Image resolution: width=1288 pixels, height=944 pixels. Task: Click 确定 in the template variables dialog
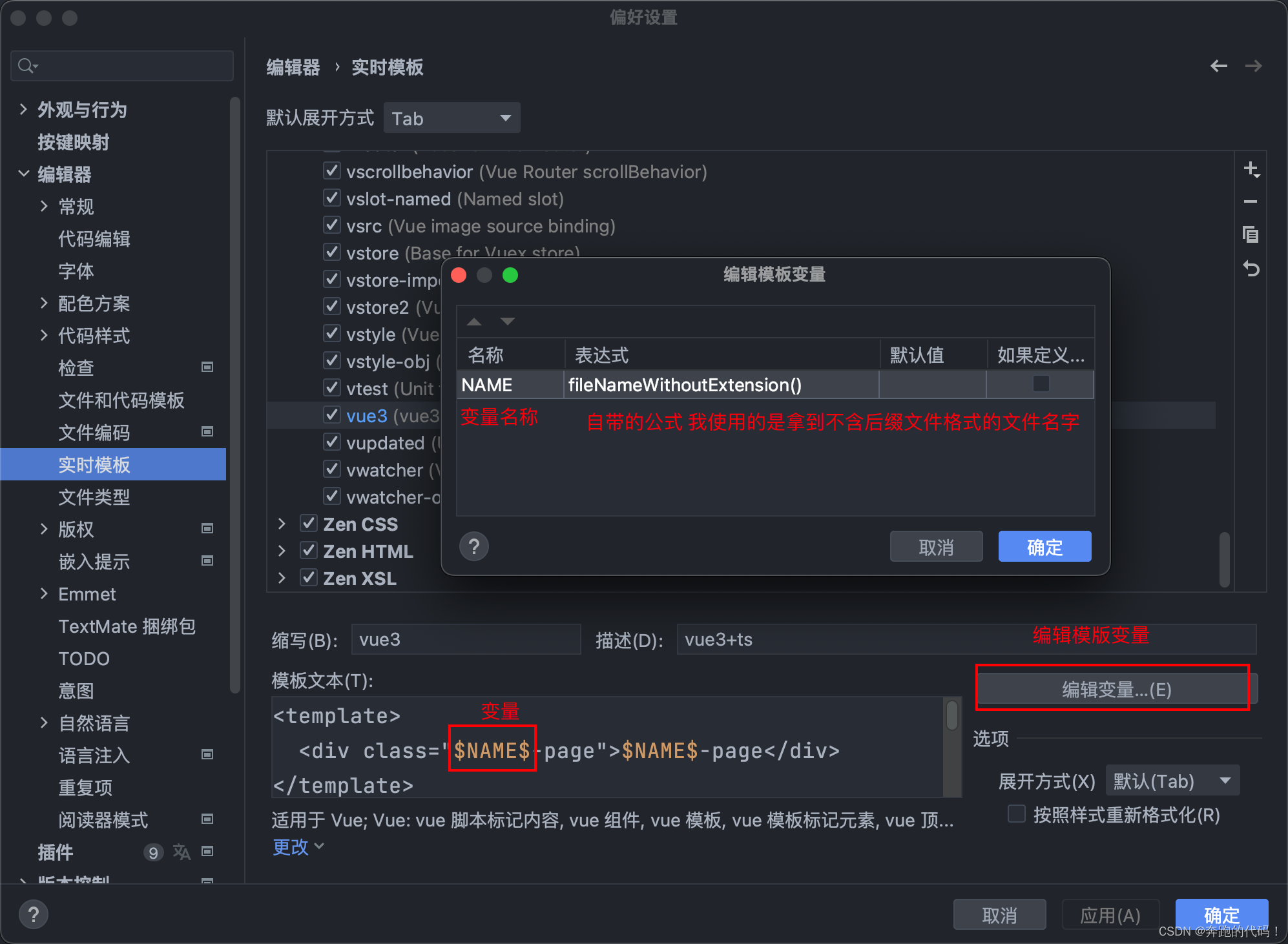(x=1044, y=547)
